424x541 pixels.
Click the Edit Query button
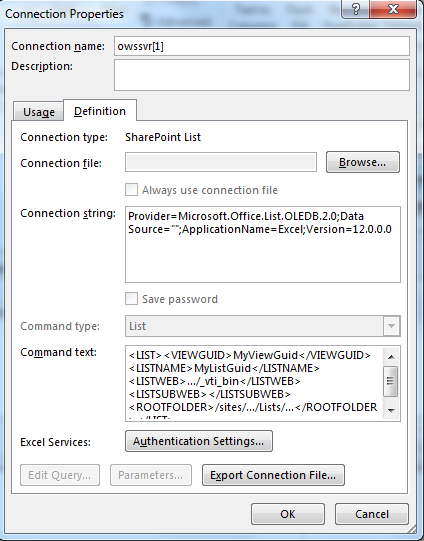click(60, 475)
